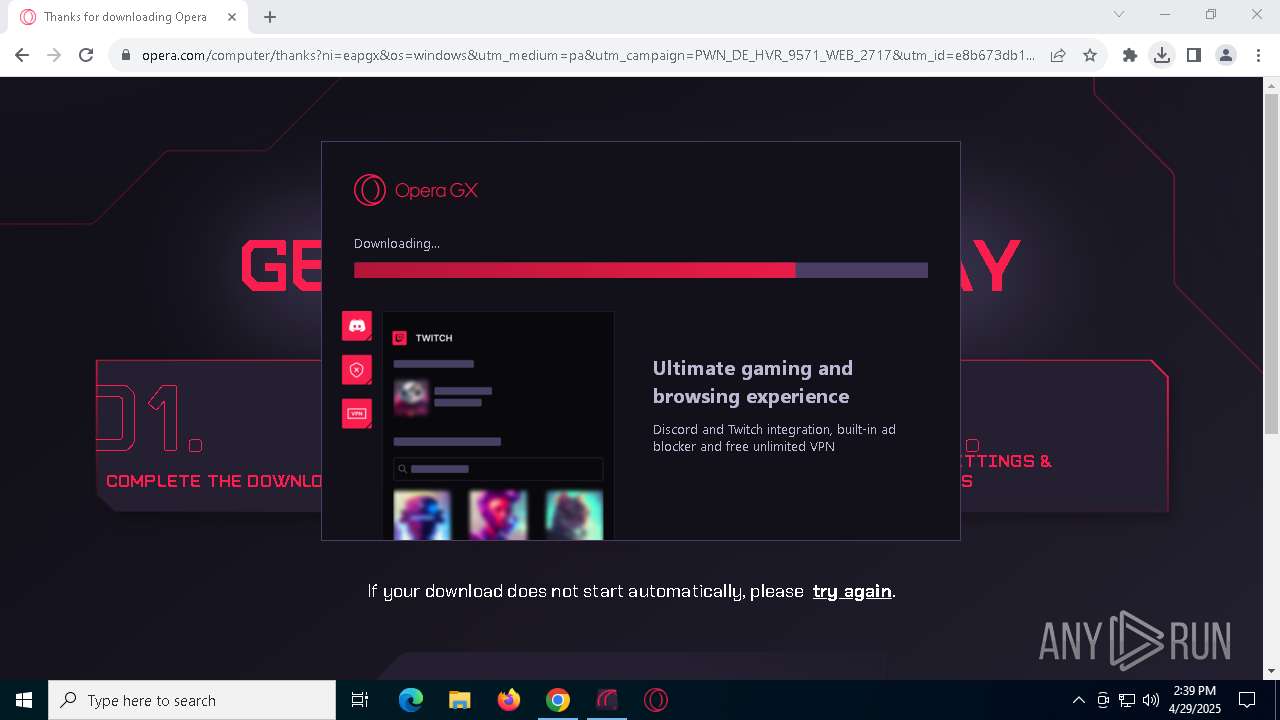Click the address bar URL
This screenshot has width=1280, height=720.
coord(588,56)
